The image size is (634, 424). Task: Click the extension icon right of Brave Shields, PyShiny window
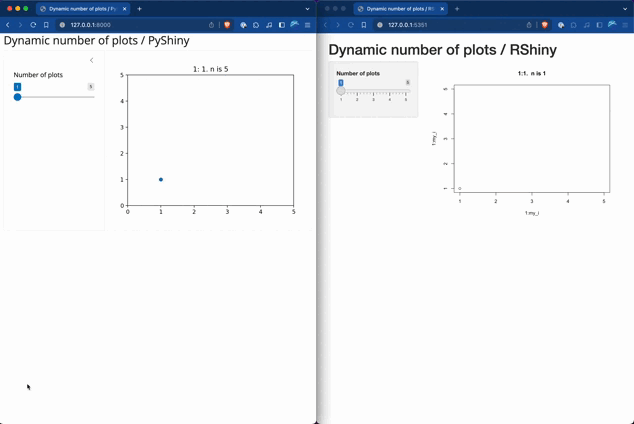click(243, 25)
